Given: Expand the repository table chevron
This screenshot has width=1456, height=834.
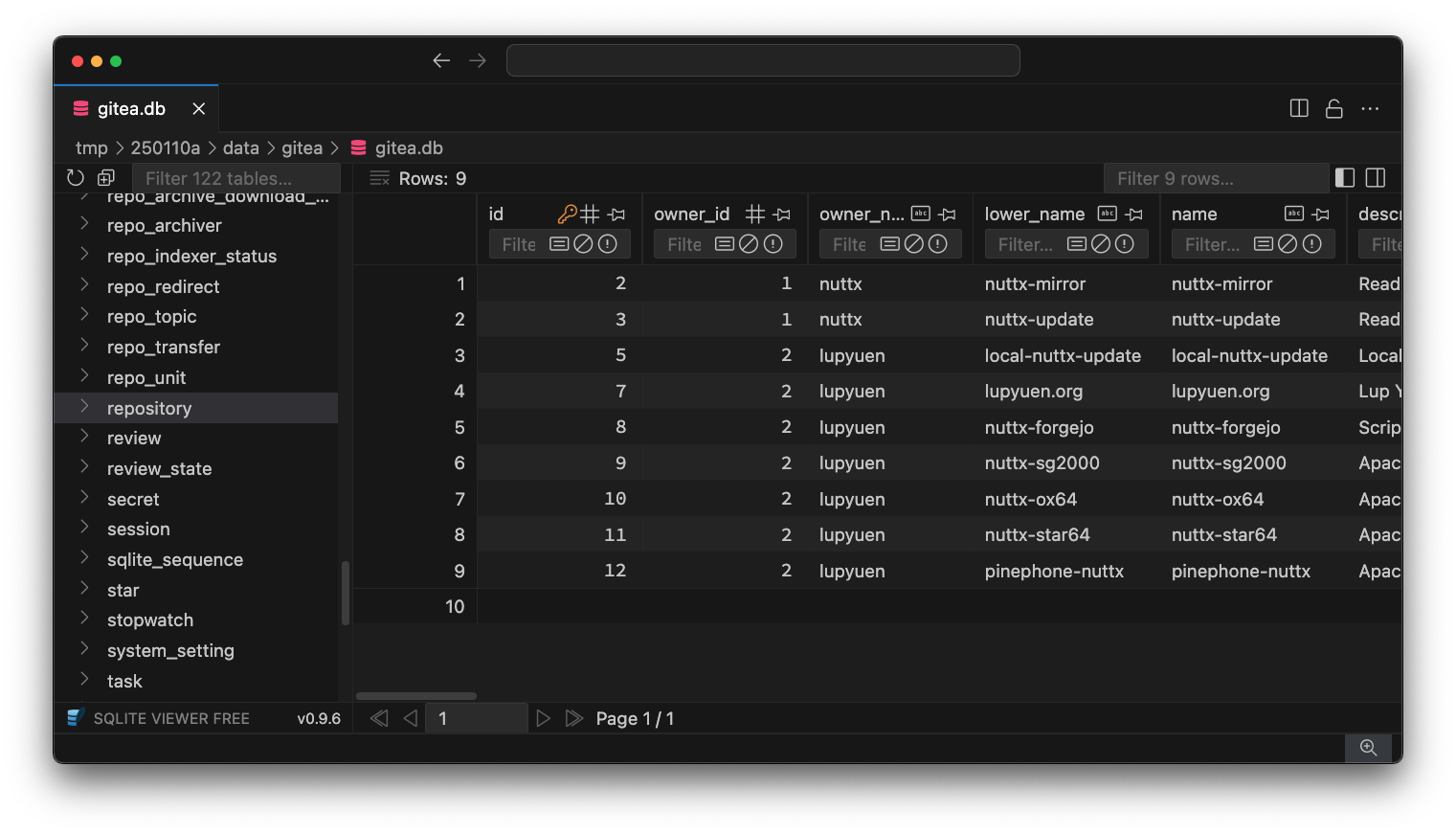Looking at the screenshot, I should coord(84,407).
